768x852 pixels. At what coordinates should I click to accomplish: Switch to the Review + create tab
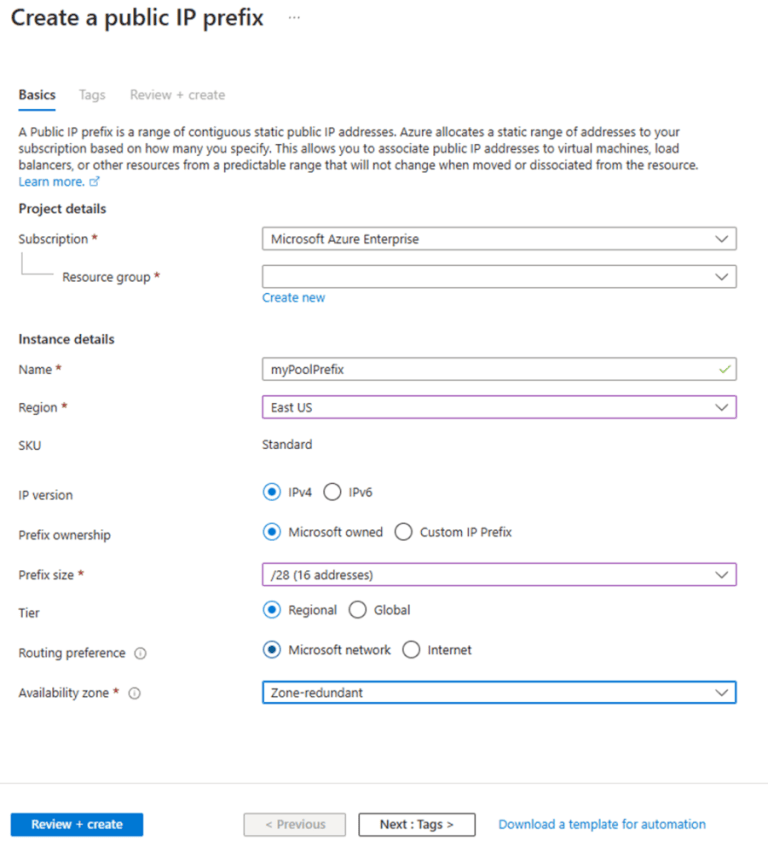click(177, 95)
